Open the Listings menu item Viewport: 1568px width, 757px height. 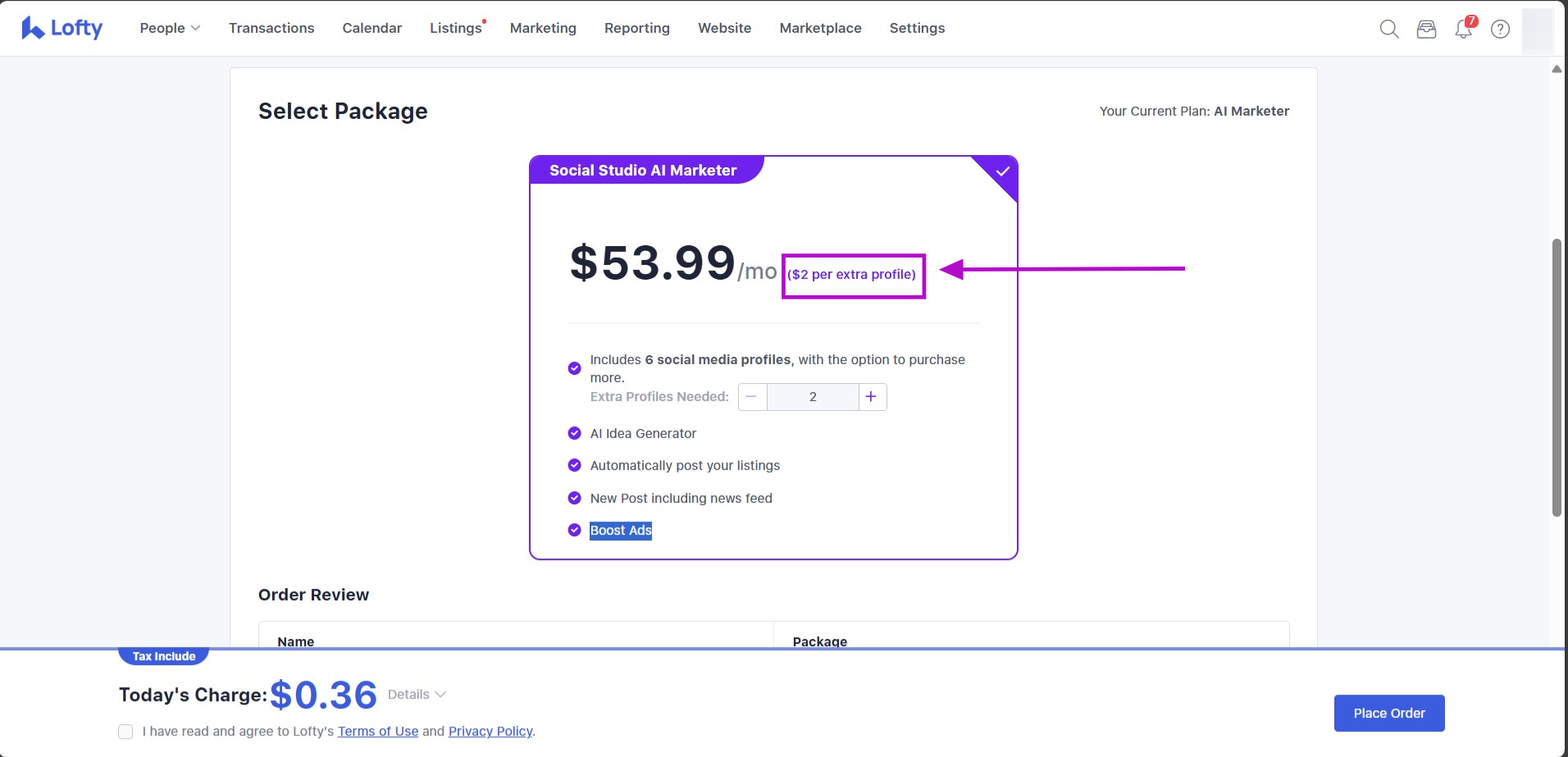tap(455, 28)
